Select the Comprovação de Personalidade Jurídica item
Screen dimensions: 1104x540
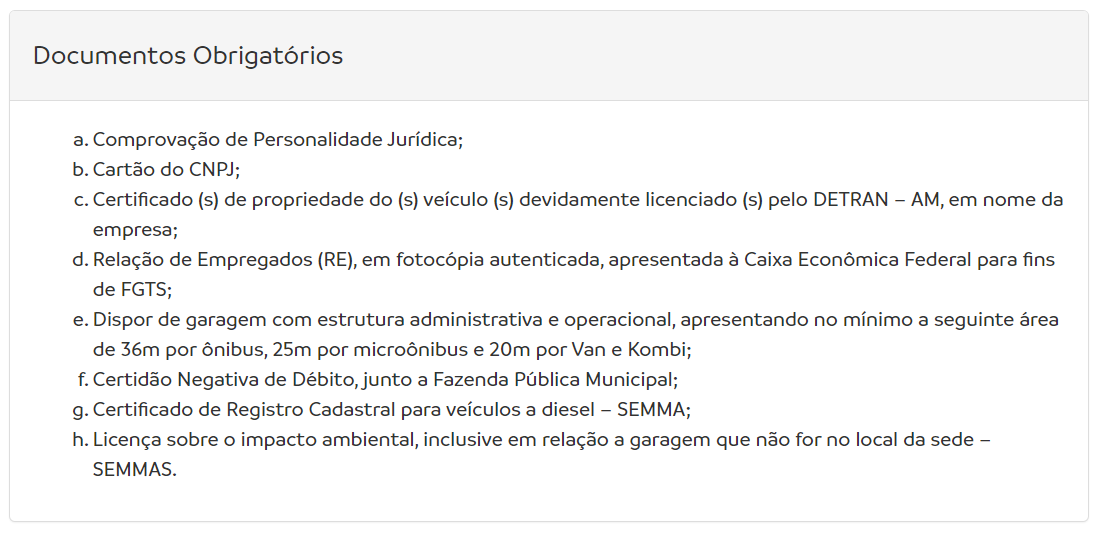coord(278,140)
